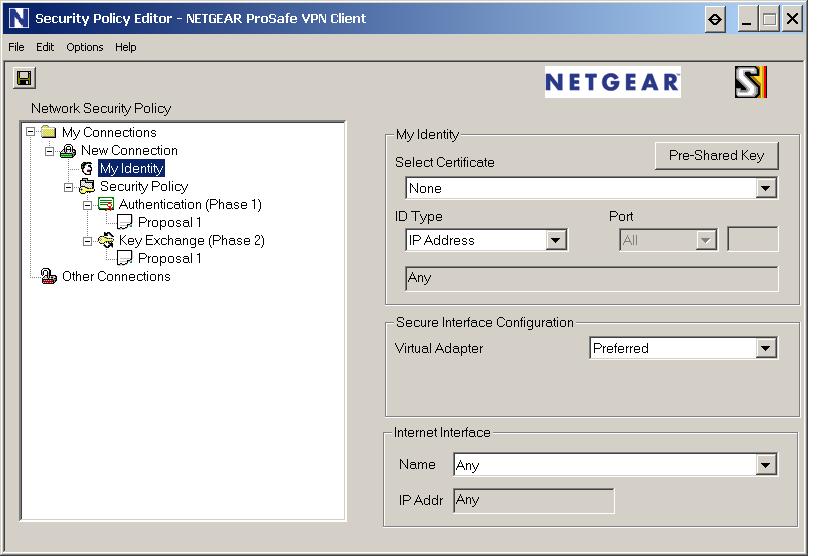Click the Security Policy folder icon
Screen dimensions: 840x556
[x=87, y=186]
